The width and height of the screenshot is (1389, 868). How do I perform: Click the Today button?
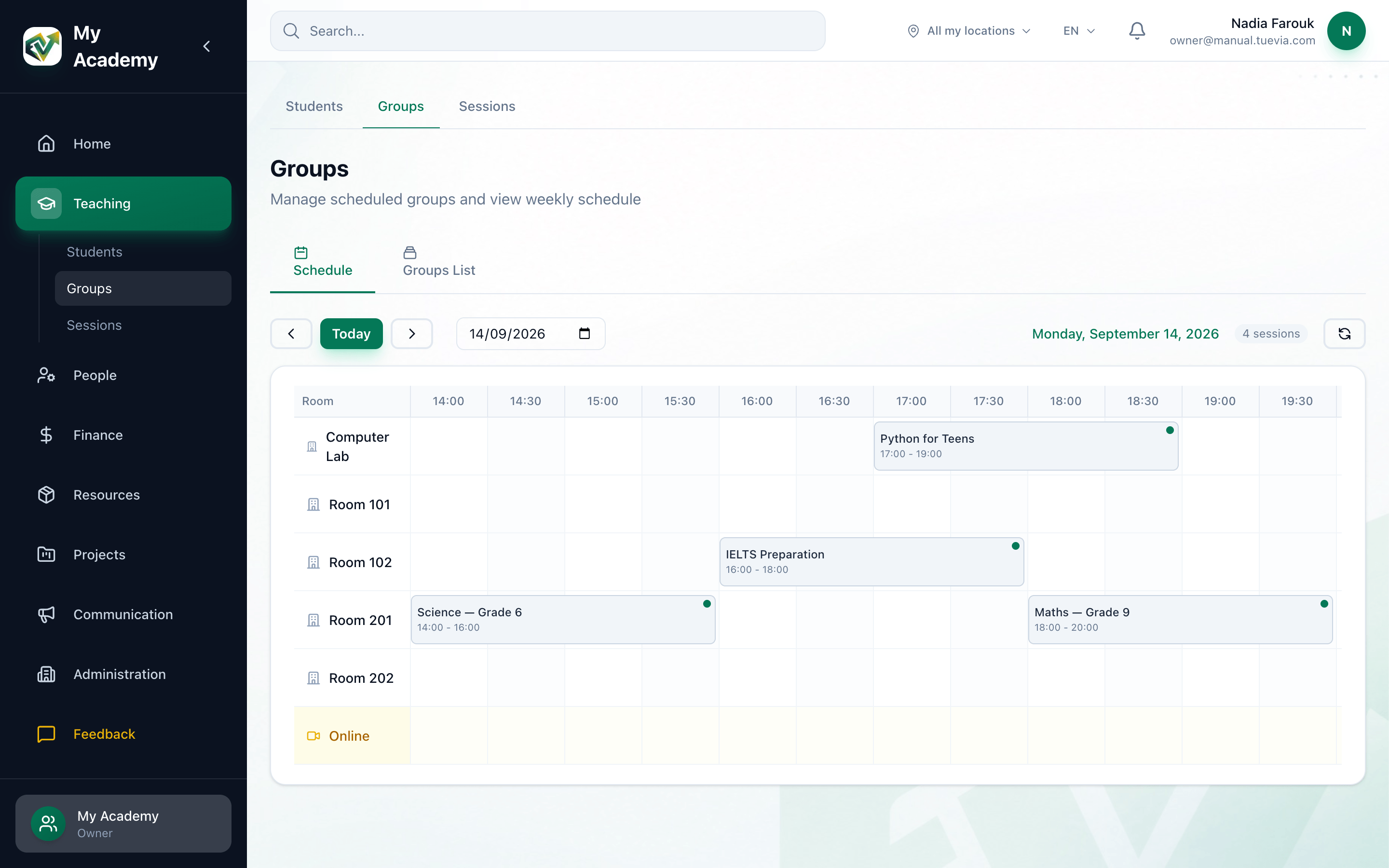[351, 334]
